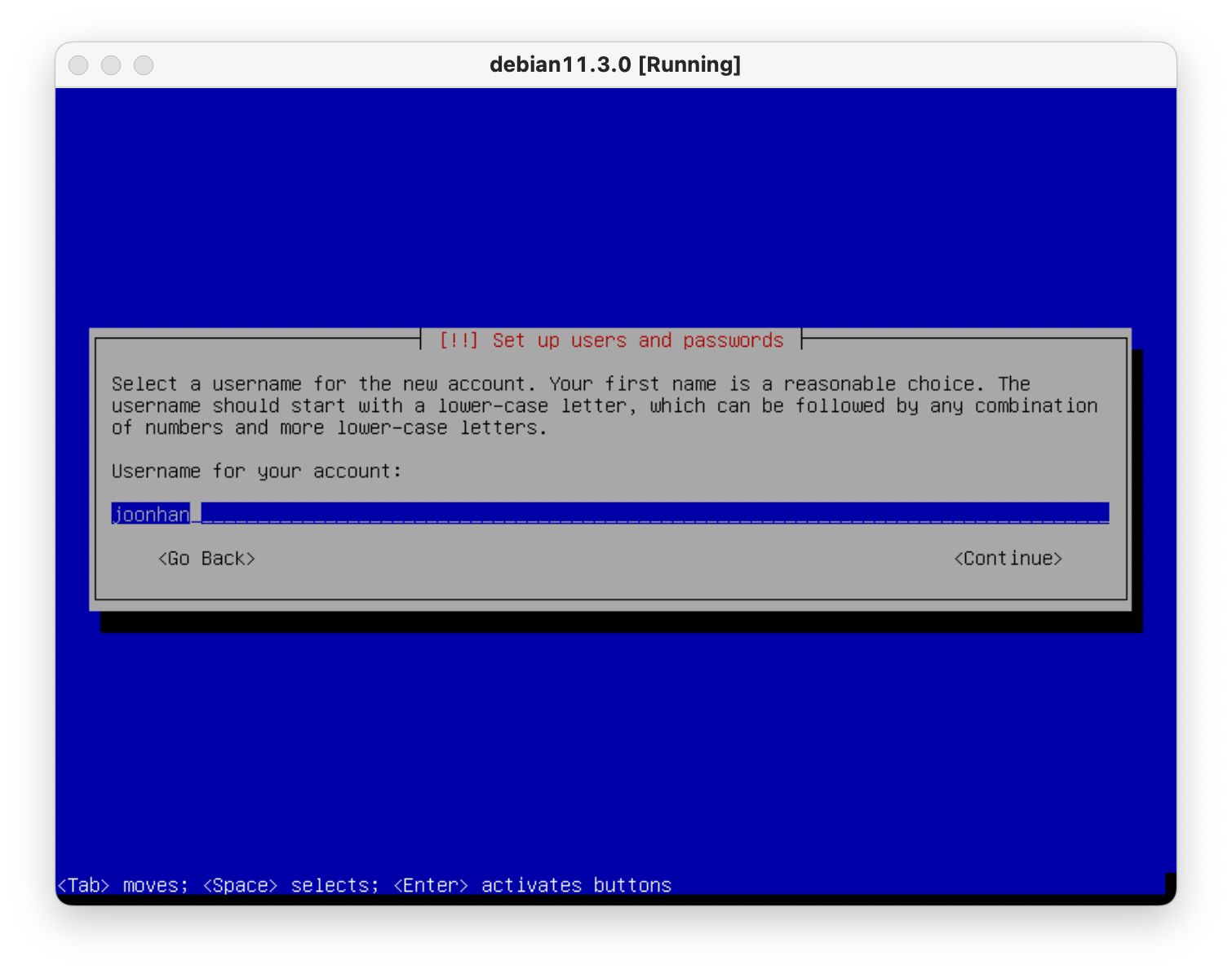Image resolution: width=1232 pixels, height=974 pixels.
Task: Click the <Enter> activates buttons hint
Action: 532,885
